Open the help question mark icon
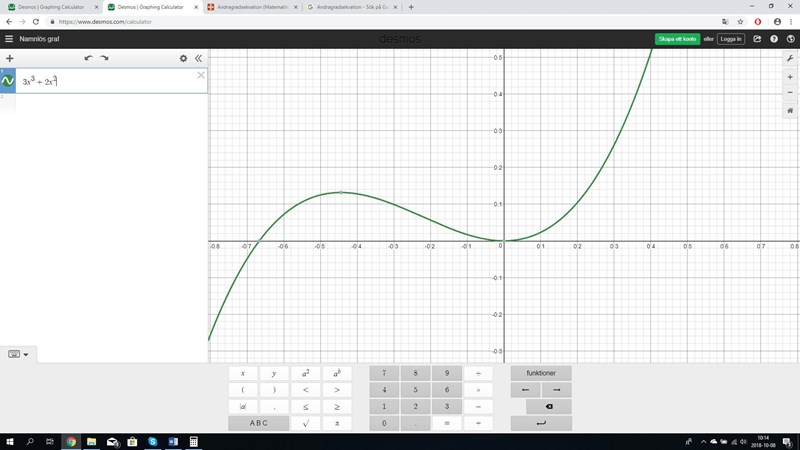 click(x=774, y=39)
